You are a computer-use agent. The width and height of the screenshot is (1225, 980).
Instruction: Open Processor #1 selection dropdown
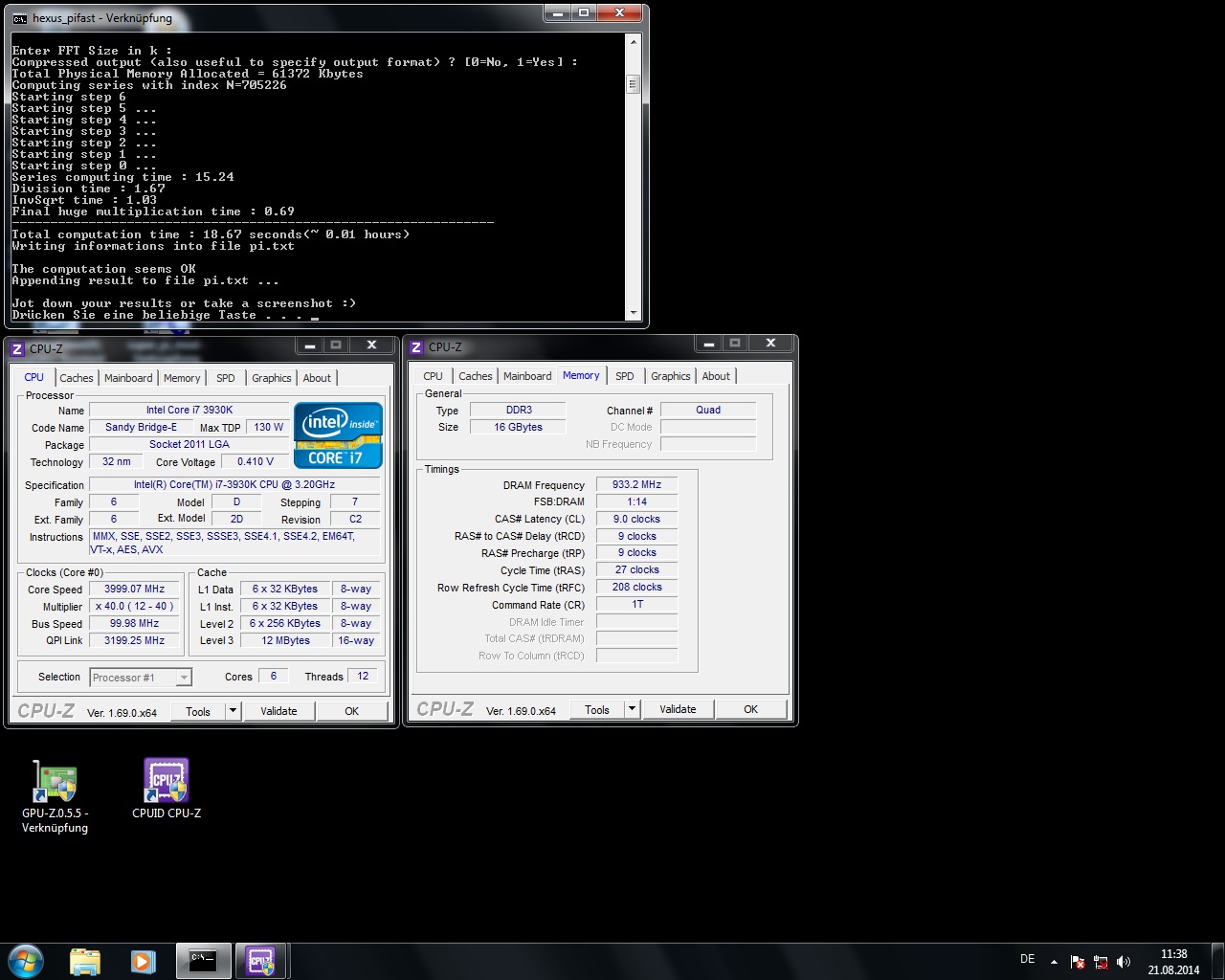tap(141, 678)
